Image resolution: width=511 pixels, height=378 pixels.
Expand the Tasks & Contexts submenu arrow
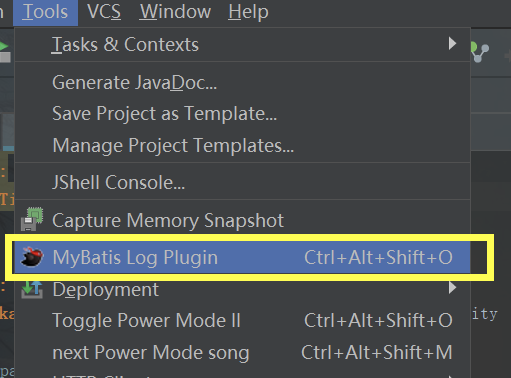point(452,43)
